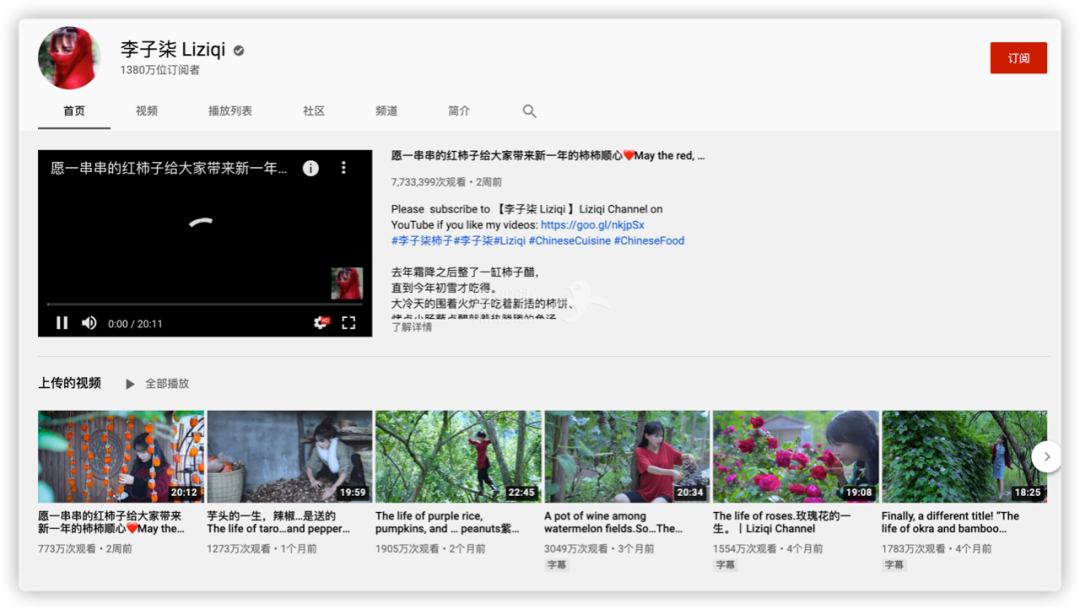This screenshot has height=609, width=1080.
Task: Click the channel search magnifier icon
Action: [x=529, y=111]
